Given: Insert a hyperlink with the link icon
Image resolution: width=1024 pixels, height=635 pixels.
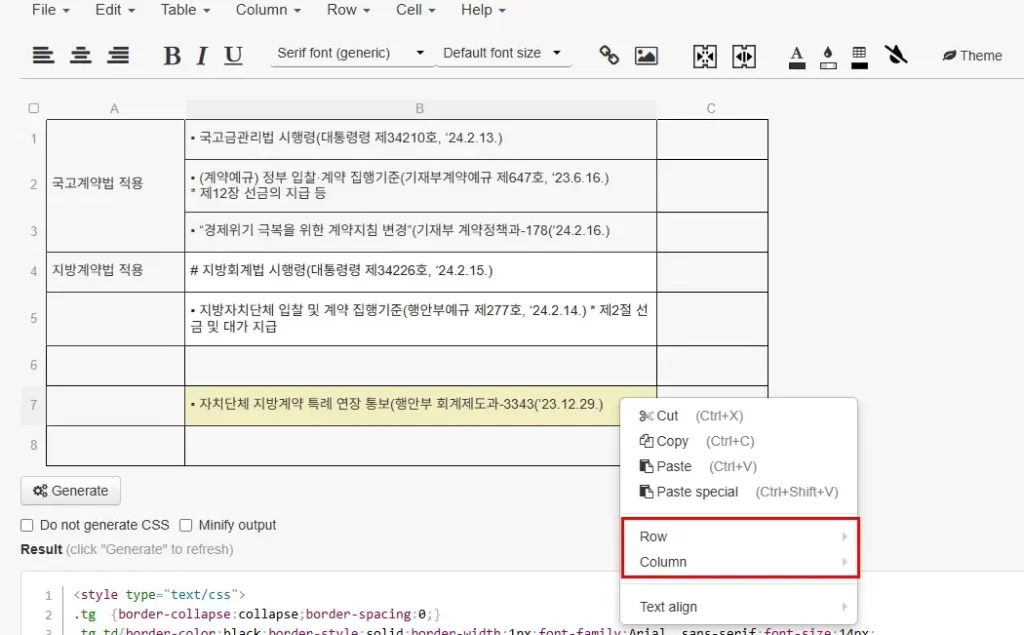Looking at the screenshot, I should point(609,55).
